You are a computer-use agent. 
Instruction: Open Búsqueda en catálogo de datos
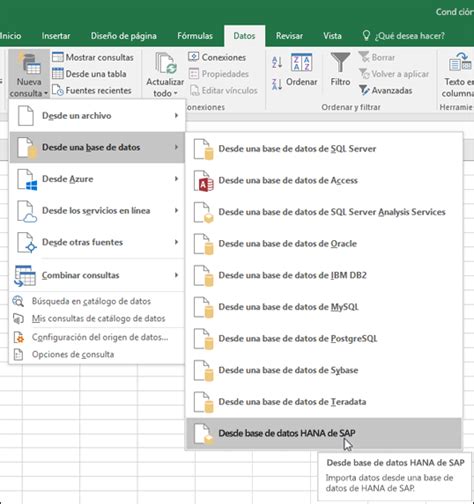pos(97,301)
